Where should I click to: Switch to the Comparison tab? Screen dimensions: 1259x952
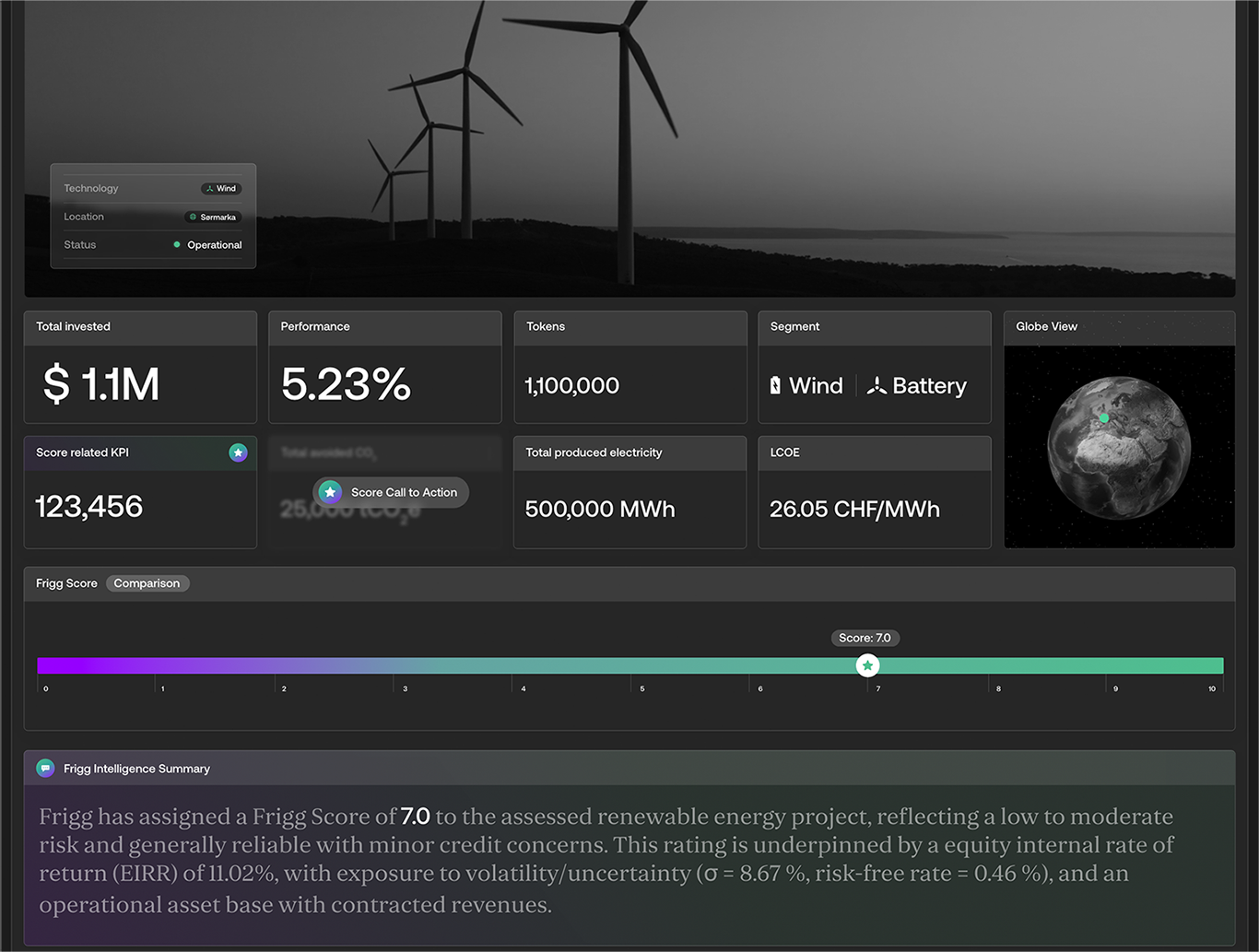(x=147, y=583)
